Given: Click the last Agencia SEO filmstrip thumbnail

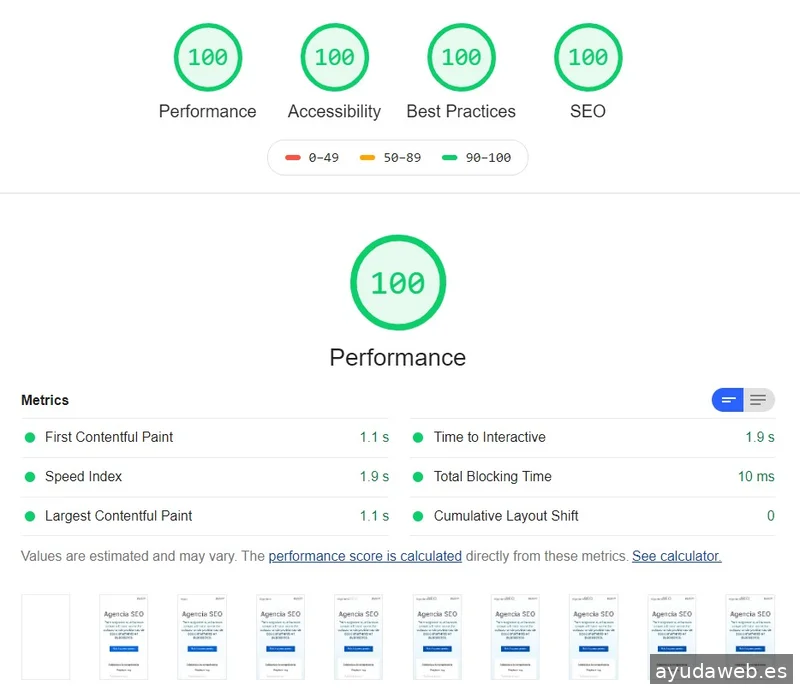Looking at the screenshot, I should [750, 636].
